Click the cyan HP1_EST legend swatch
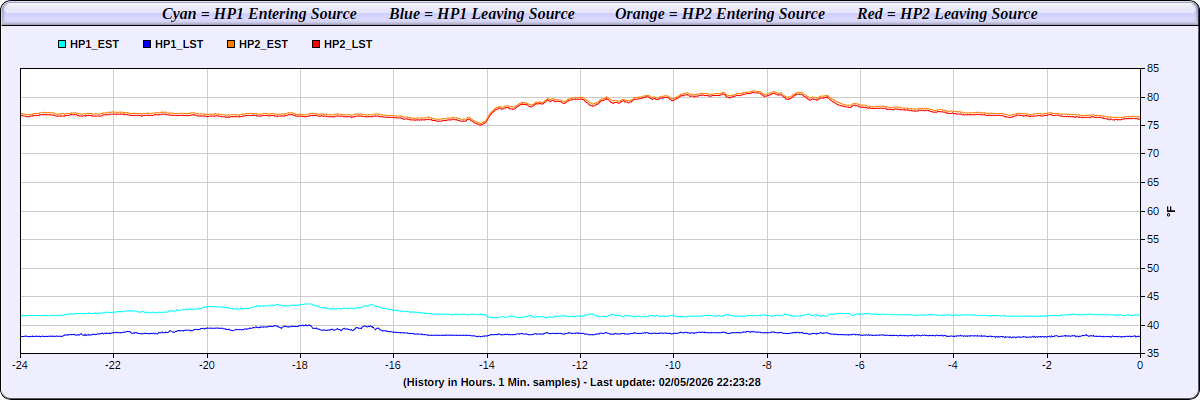 click(62, 45)
